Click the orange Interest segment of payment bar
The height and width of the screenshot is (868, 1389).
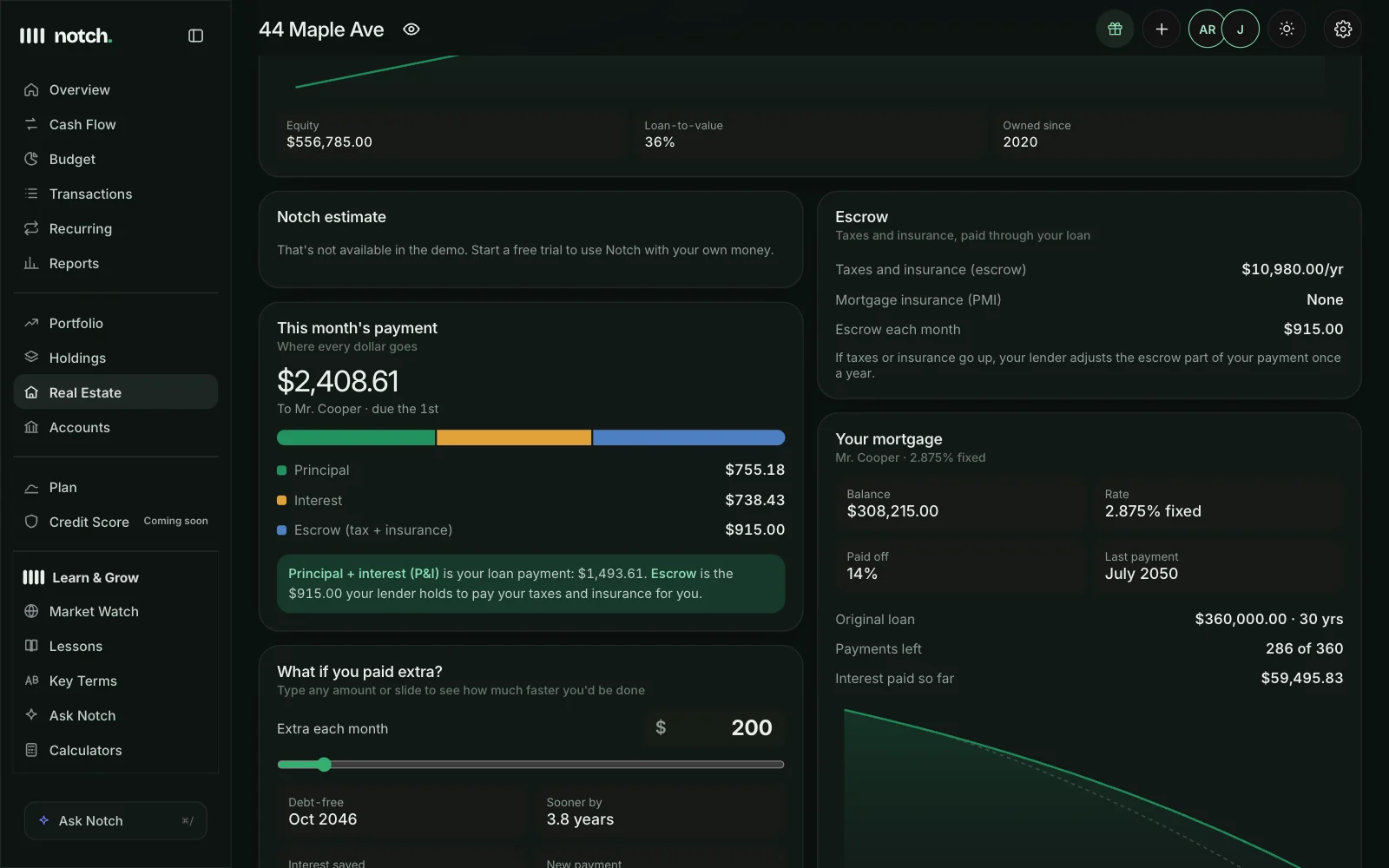514,437
